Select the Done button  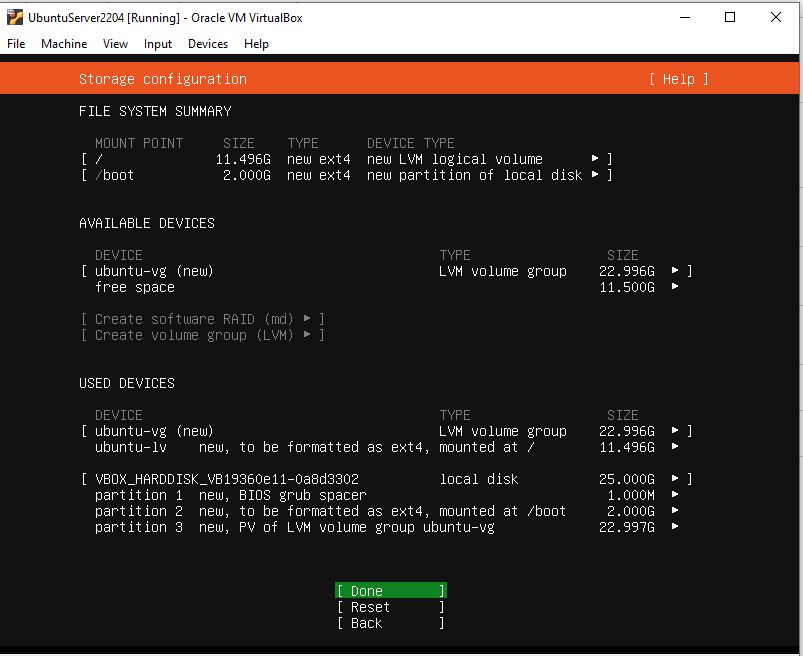(391, 590)
